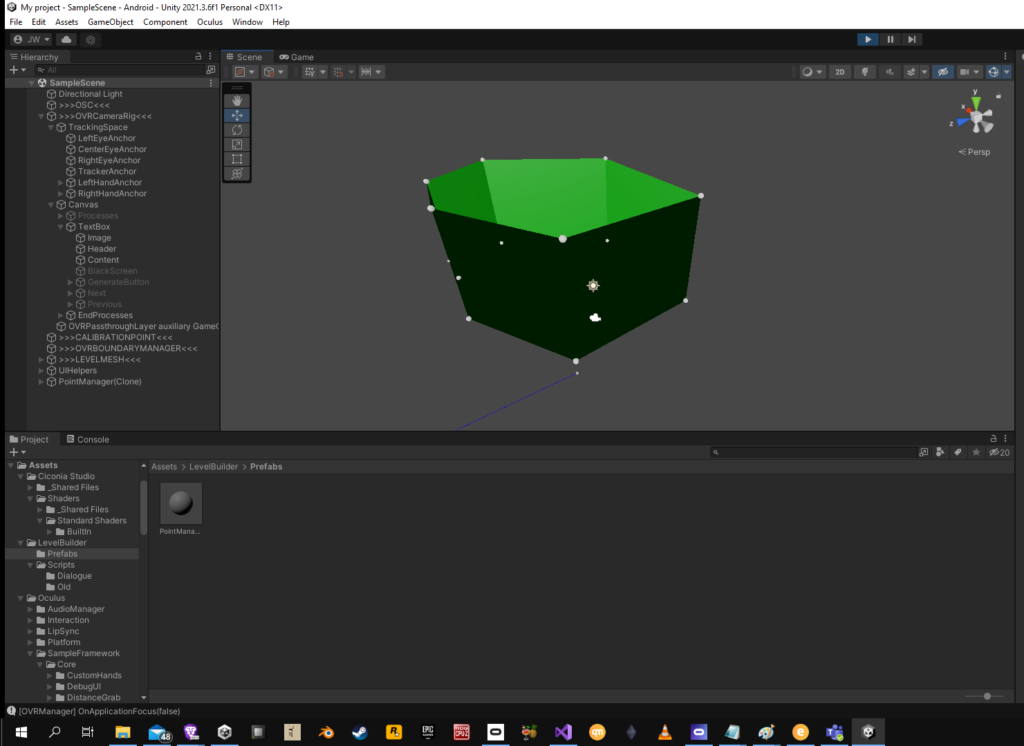
Task: Select the combined Transform tool
Action: 237,173
